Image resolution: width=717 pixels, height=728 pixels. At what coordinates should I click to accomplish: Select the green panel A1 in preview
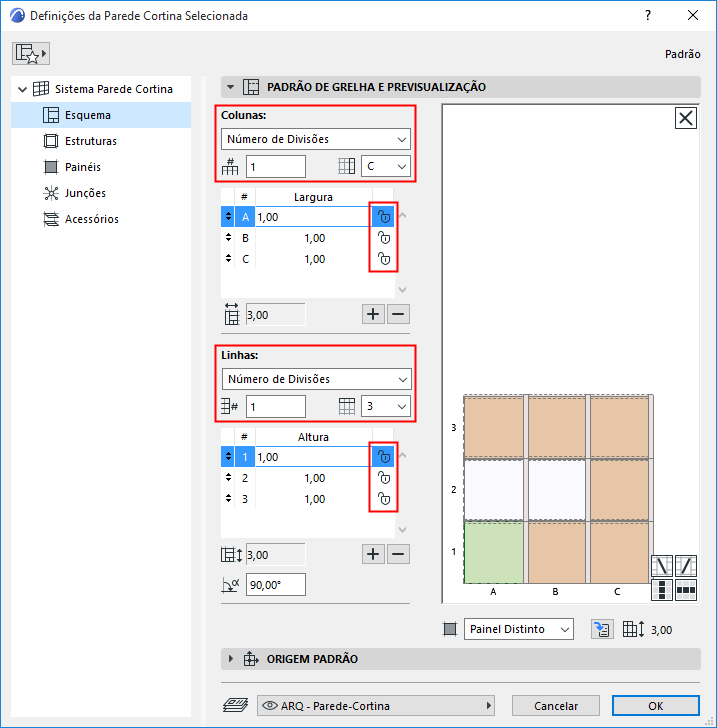(x=494, y=552)
